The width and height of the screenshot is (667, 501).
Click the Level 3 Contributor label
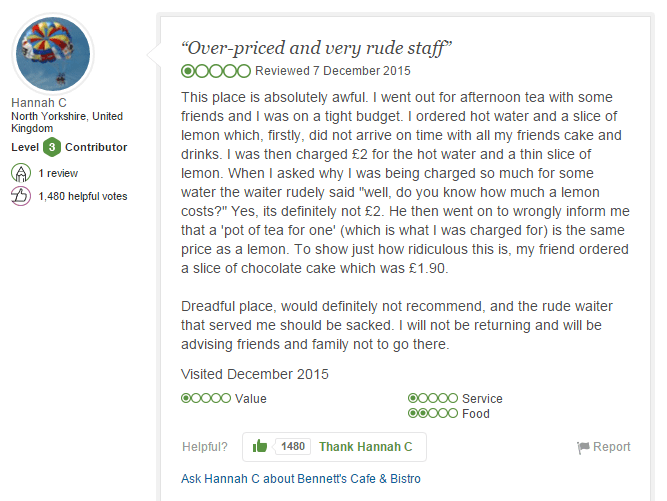coord(69,148)
